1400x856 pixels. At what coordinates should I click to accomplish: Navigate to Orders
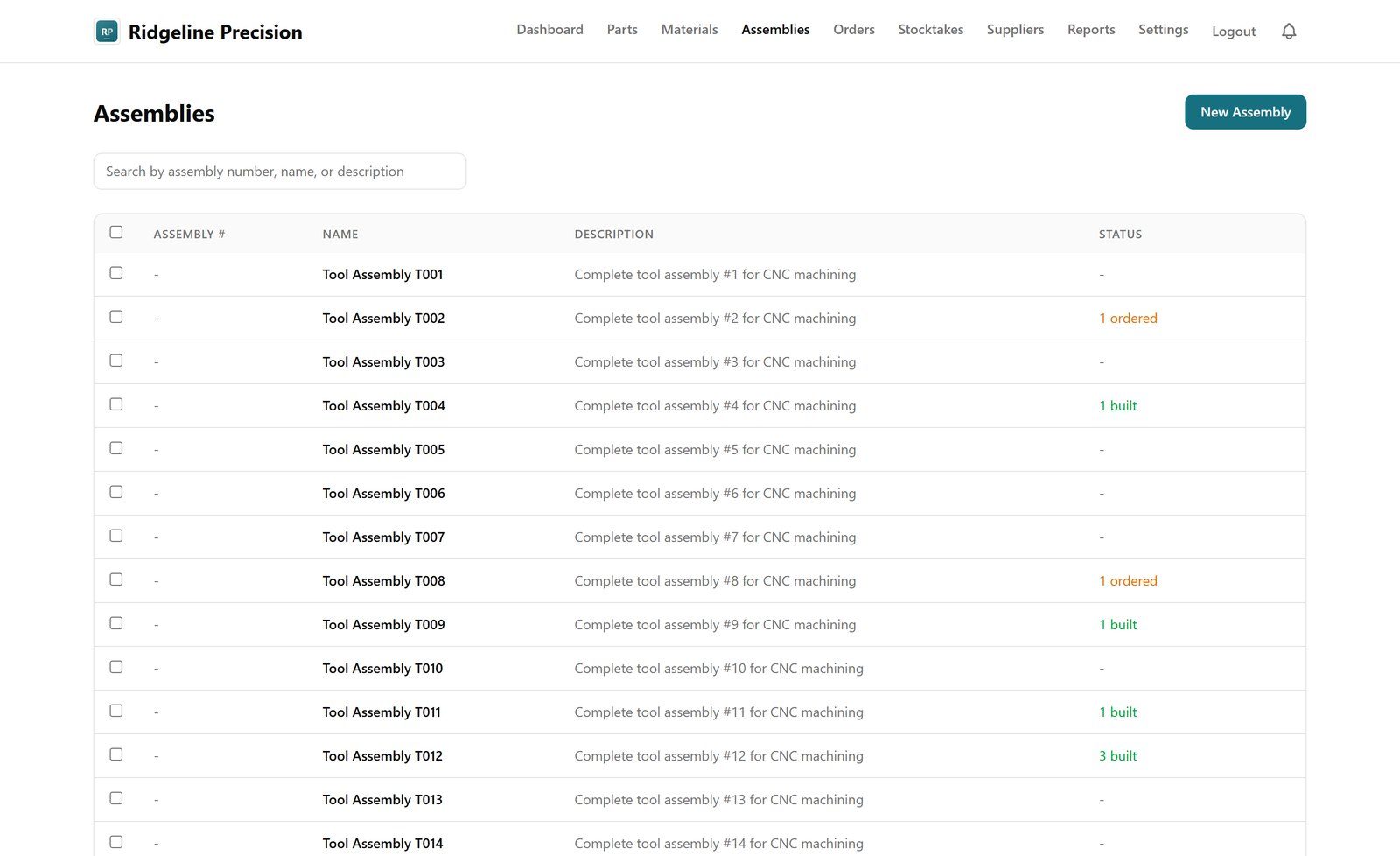pos(854,30)
